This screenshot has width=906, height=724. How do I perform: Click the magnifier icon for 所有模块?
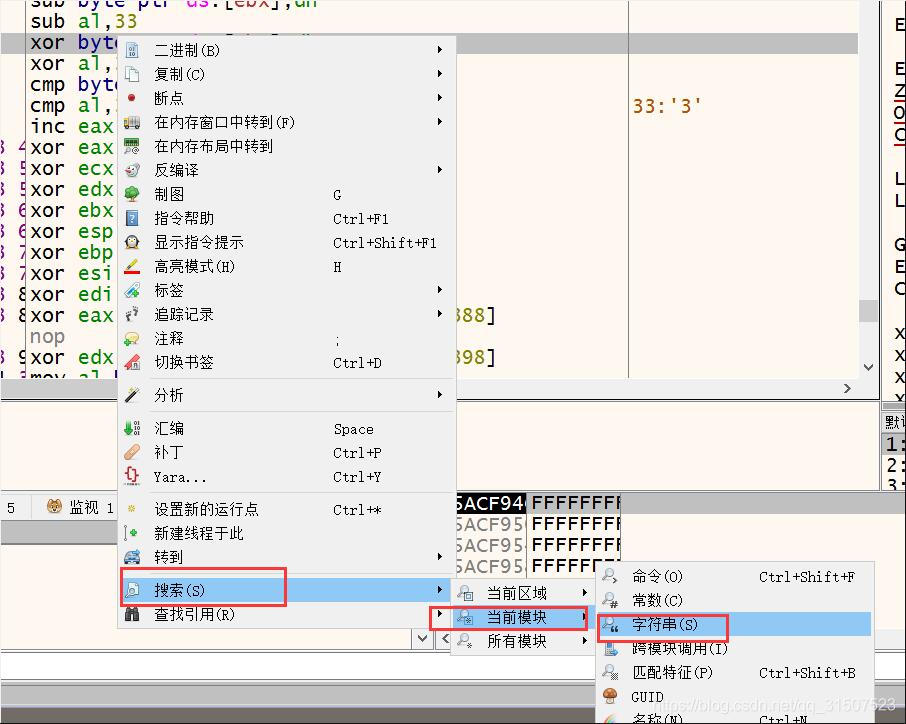[x=465, y=641]
